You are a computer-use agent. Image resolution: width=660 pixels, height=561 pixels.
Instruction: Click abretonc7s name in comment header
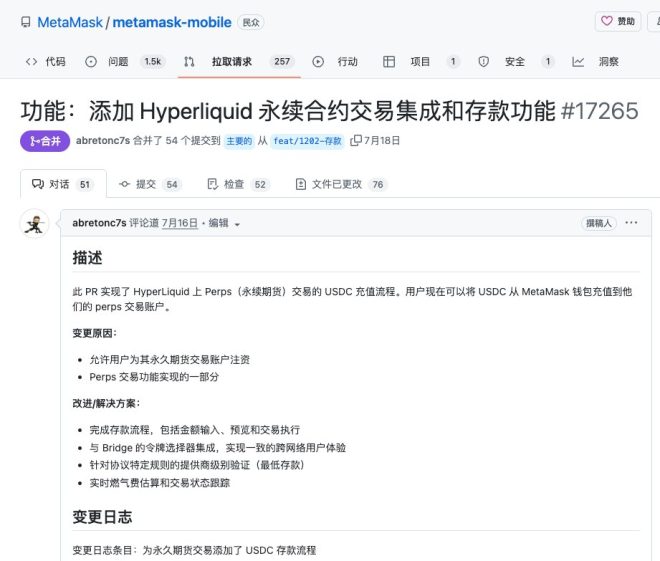click(99, 223)
